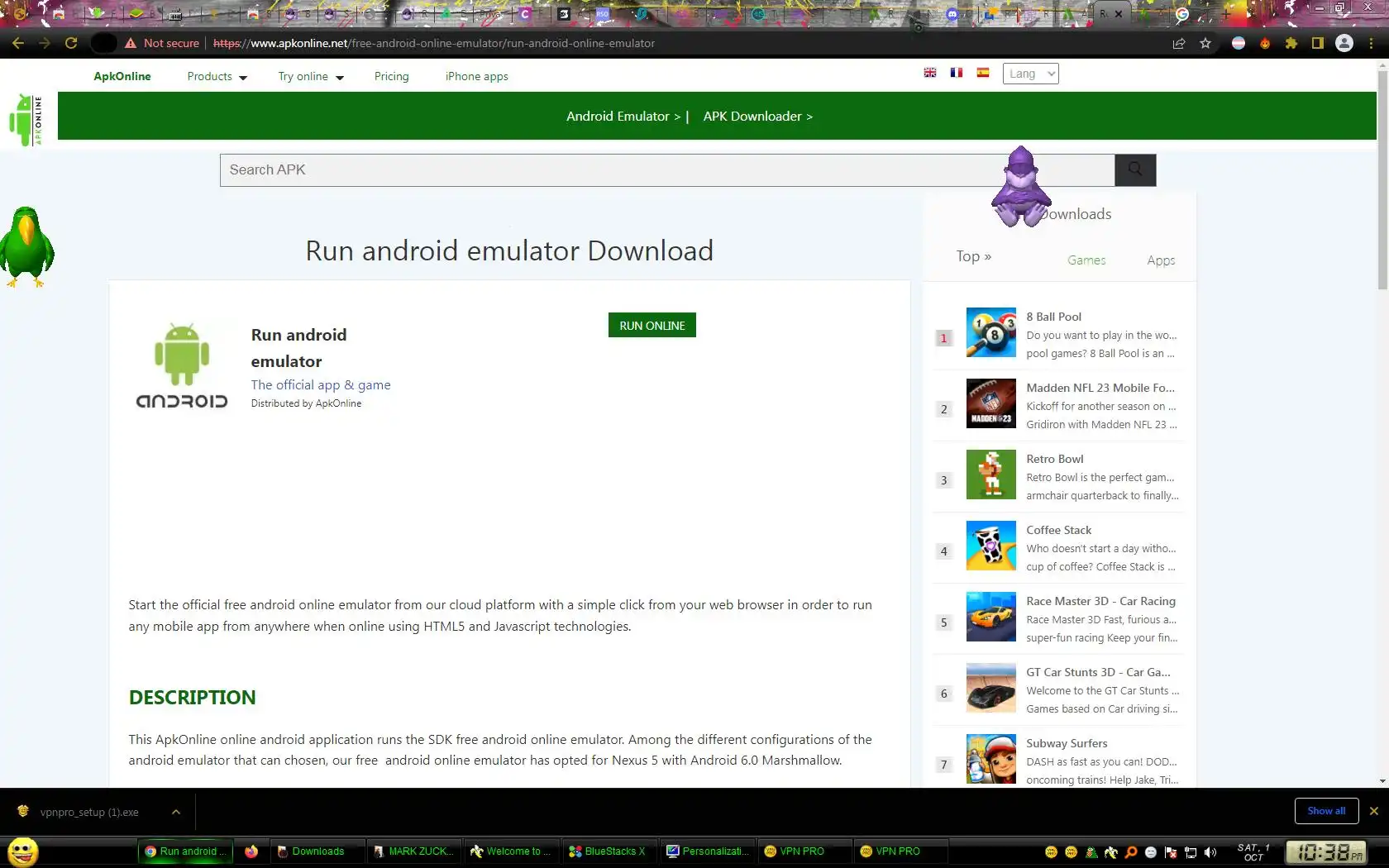This screenshot has height=868, width=1389.
Task: Click the ApkOnline android logo
Action: tap(26, 120)
